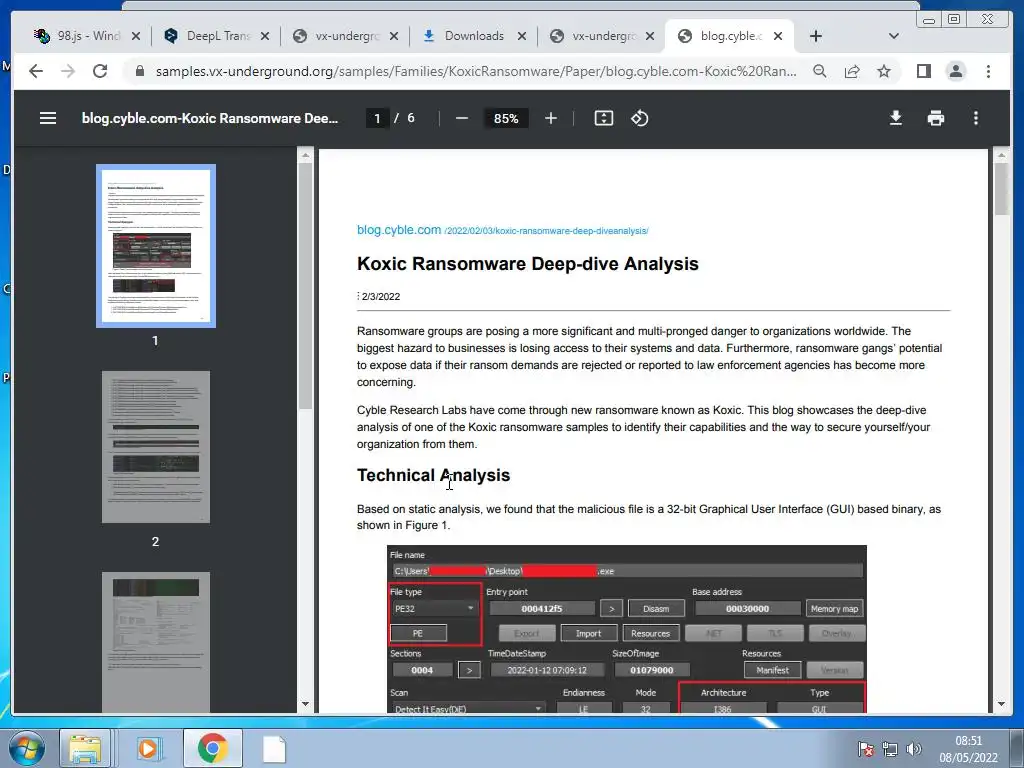This screenshot has width=1024, height=768.
Task: Click the thumbnail panel scrollbar up arrow
Action: point(305,155)
